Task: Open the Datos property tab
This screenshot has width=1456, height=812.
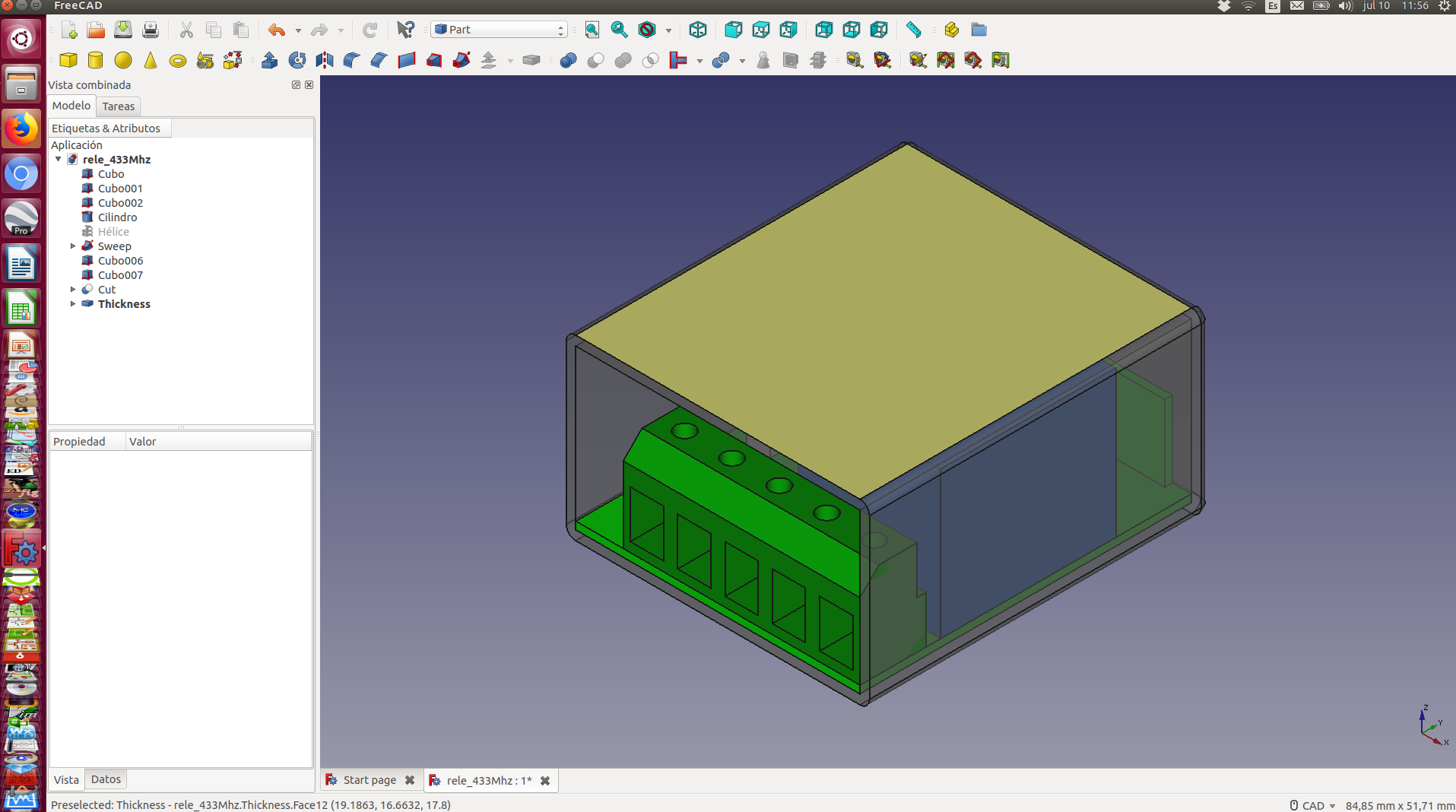Action: pyautogui.click(x=106, y=779)
